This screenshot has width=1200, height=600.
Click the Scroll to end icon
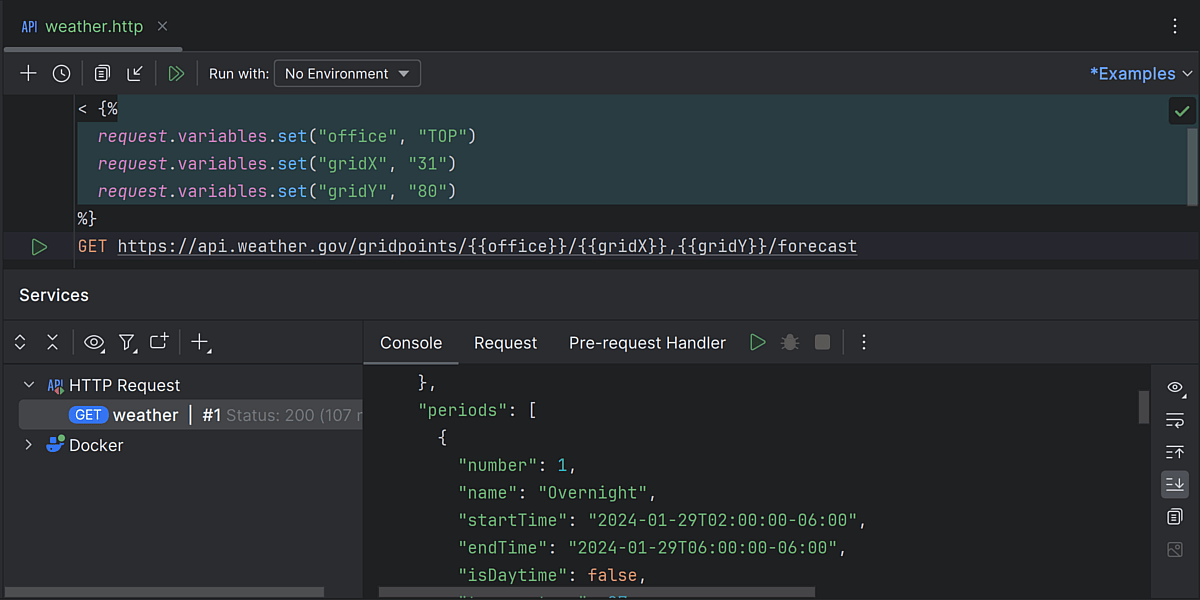point(1175,484)
